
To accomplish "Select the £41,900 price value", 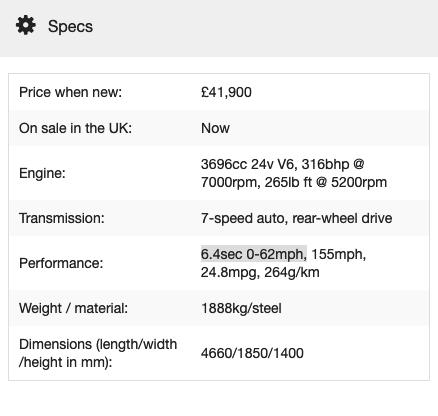I will (226, 92).
